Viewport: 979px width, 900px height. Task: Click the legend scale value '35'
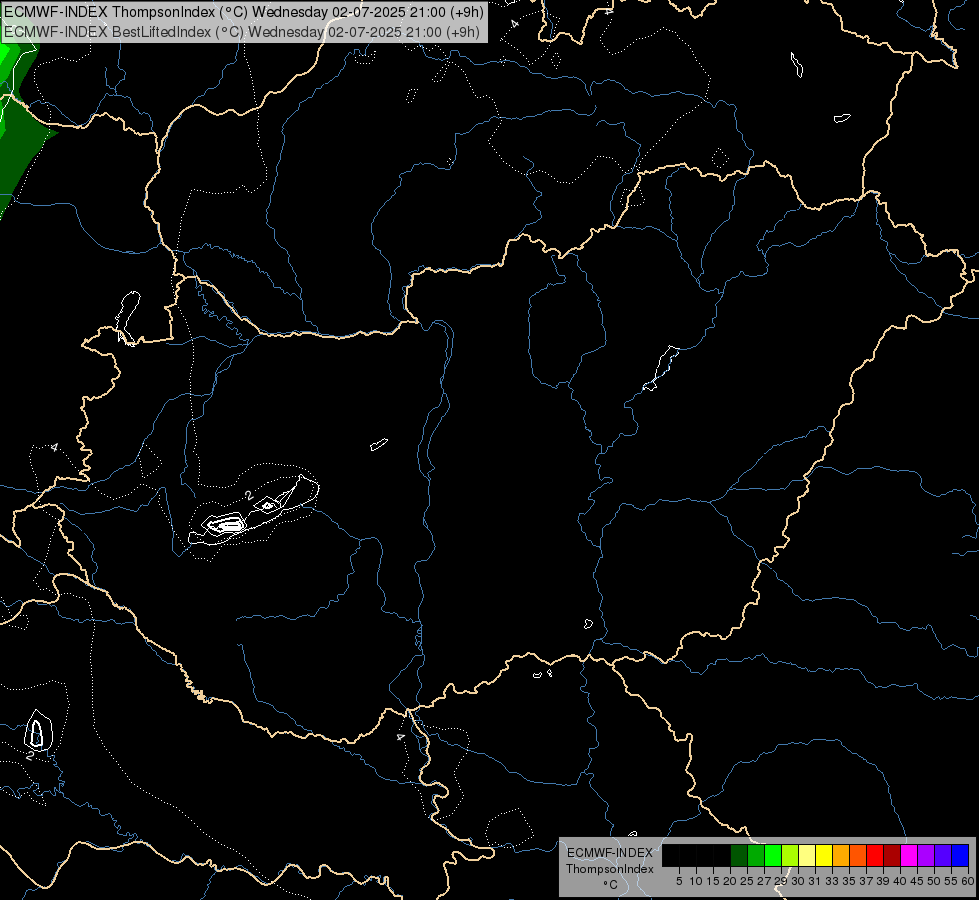[849, 881]
